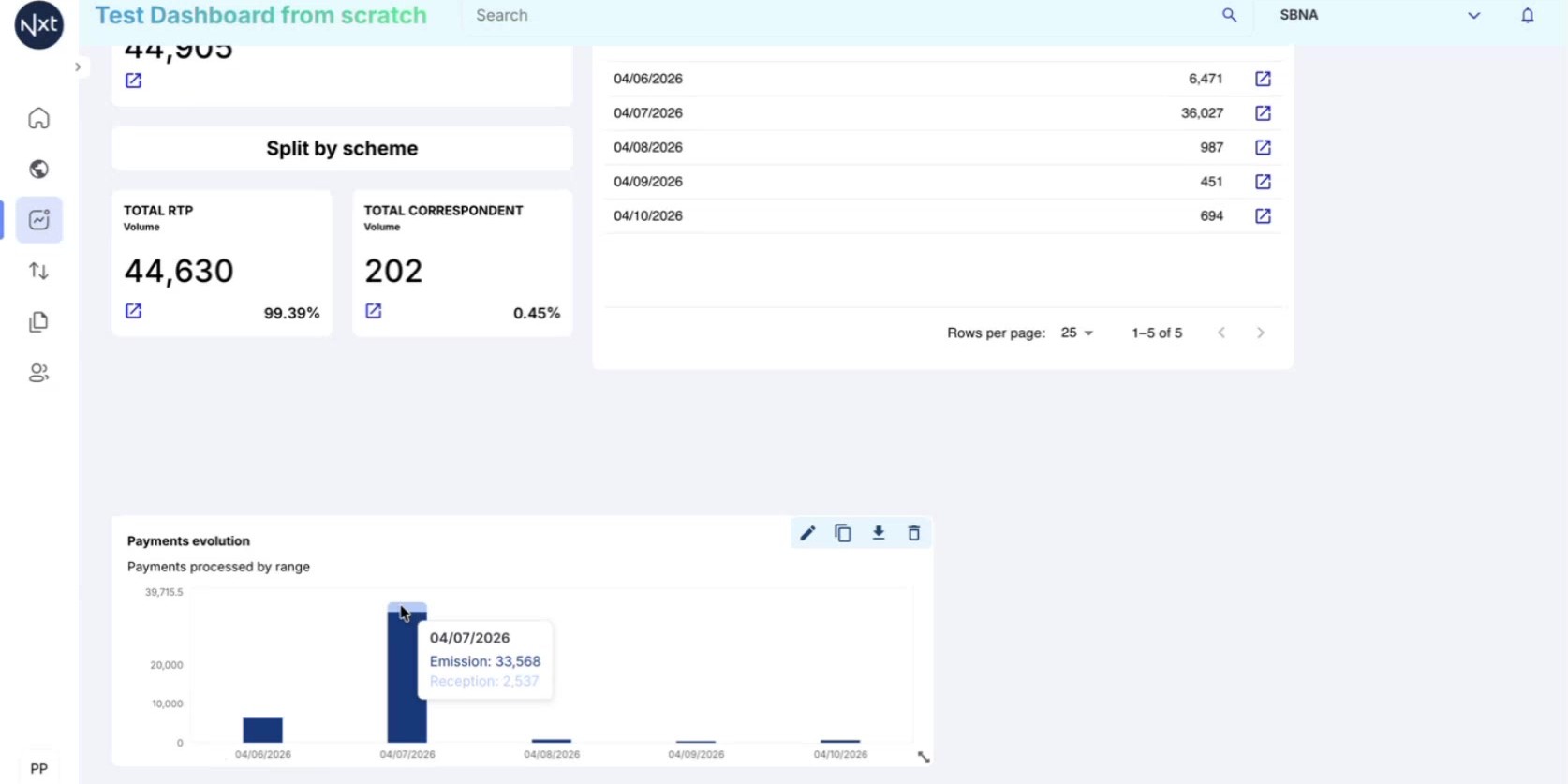The width and height of the screenshot is (1568, 784).
Task: Edit the Payments evolution widget
Action: click(x=807, y=534)
